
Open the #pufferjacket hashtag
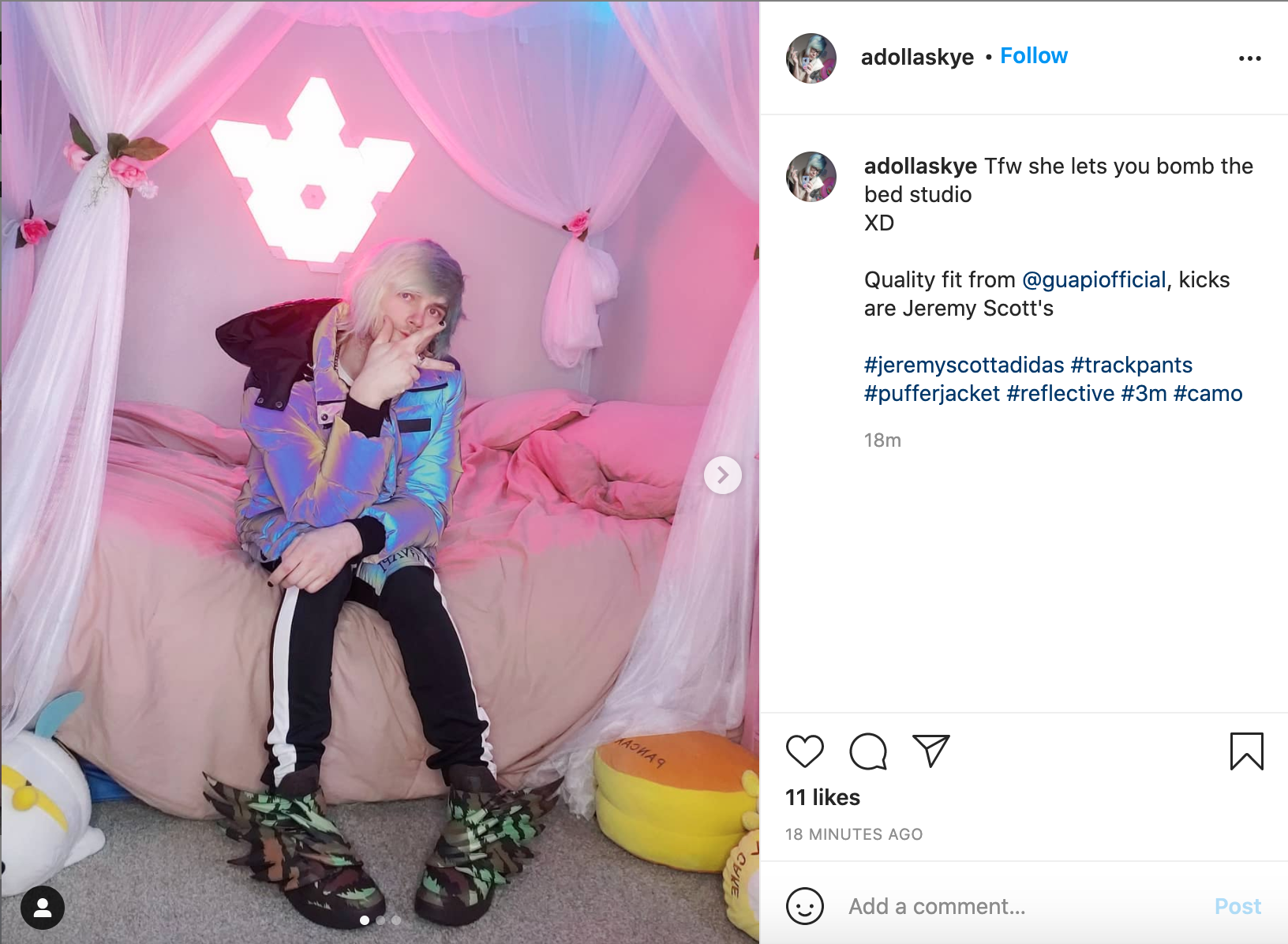pos(932,393)
